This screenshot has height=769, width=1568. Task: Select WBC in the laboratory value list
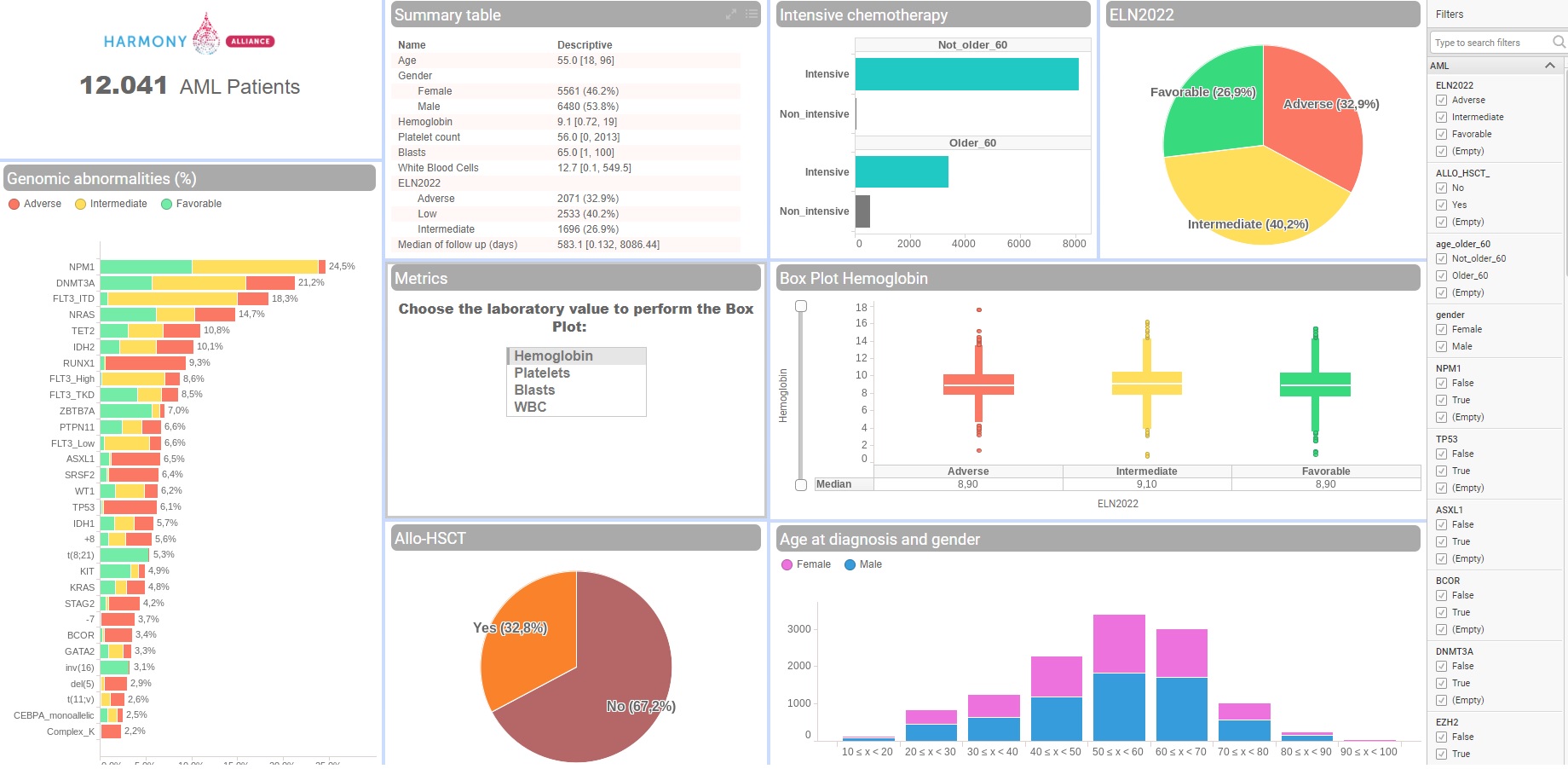click(530, 408)
